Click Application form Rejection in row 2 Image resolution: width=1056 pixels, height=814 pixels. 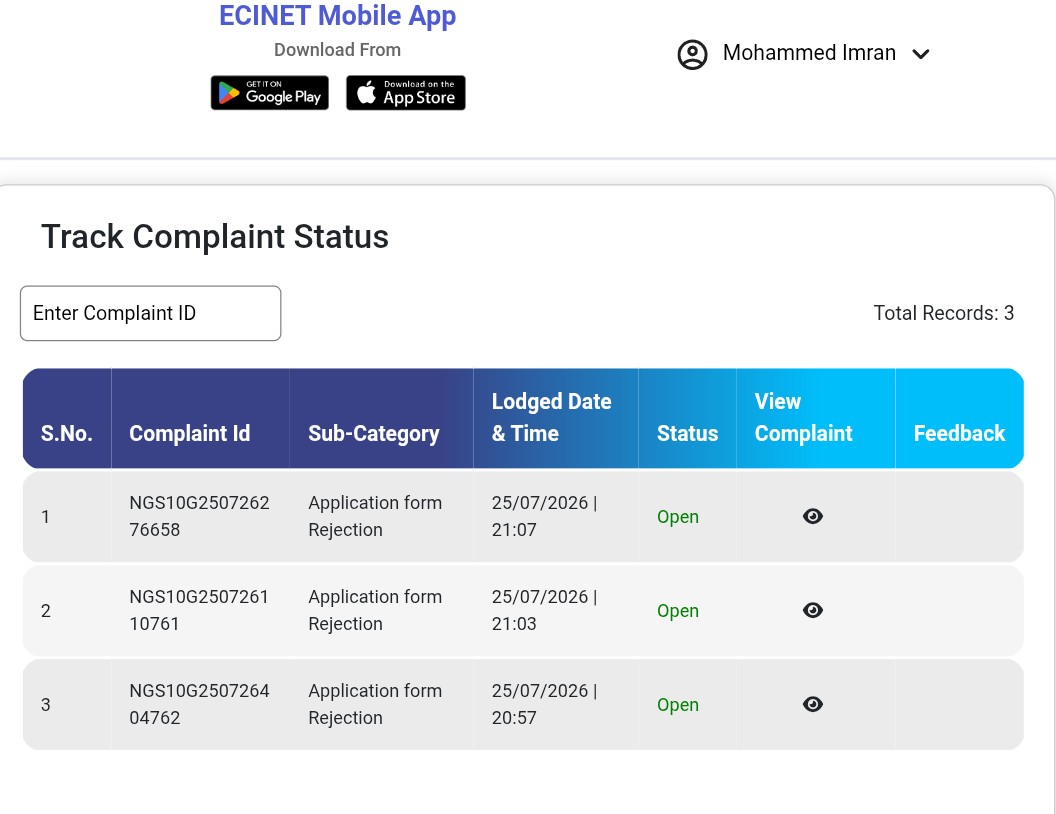click(x=375, y=610)
